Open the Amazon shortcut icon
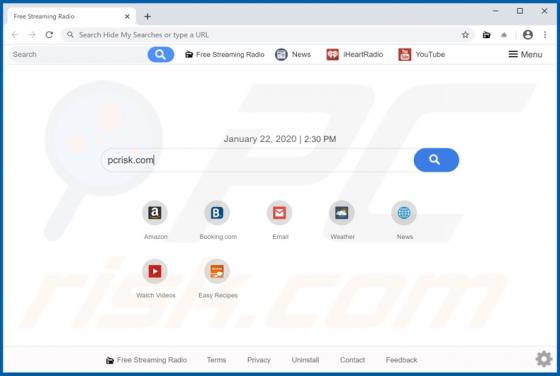560x376 pixels. [155, 213]
